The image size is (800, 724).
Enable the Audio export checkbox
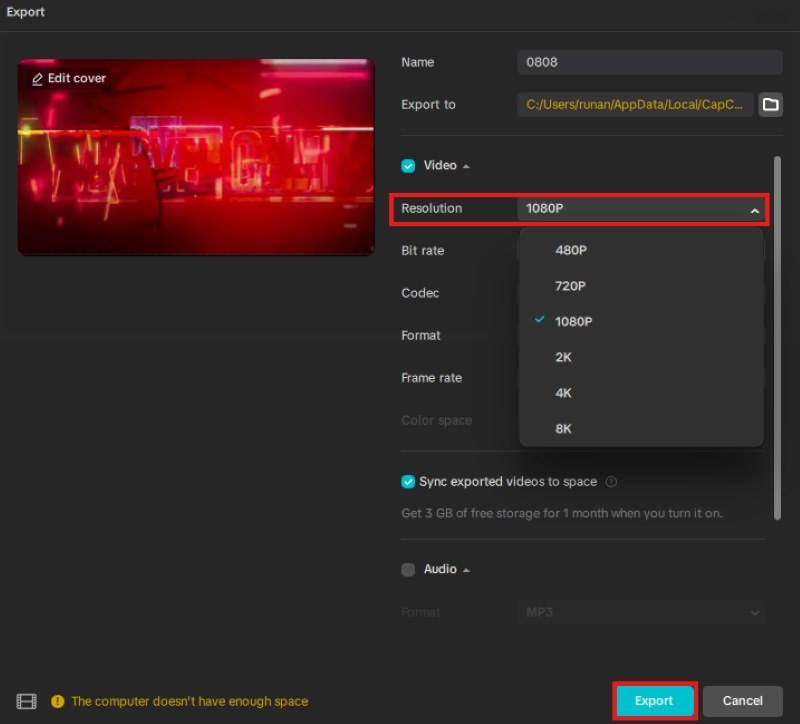pyautogui.click(x=408, y=568)
